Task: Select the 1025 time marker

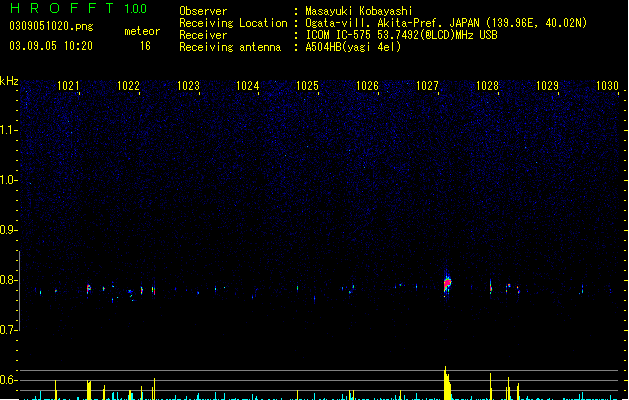Action: pyautogui.click(x=307, y=86)
